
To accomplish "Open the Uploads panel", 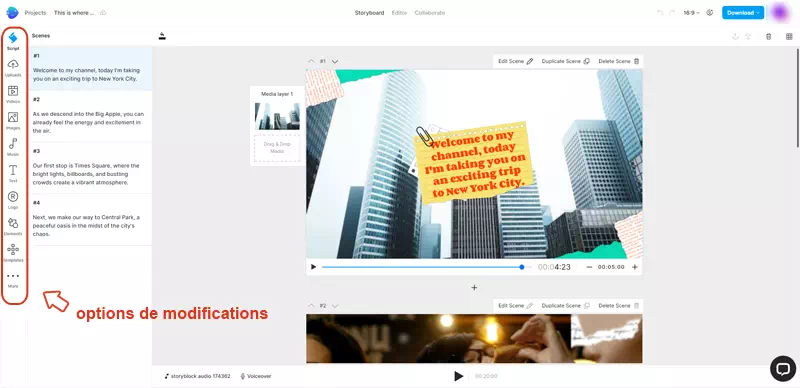I will (x=13, y=67).
